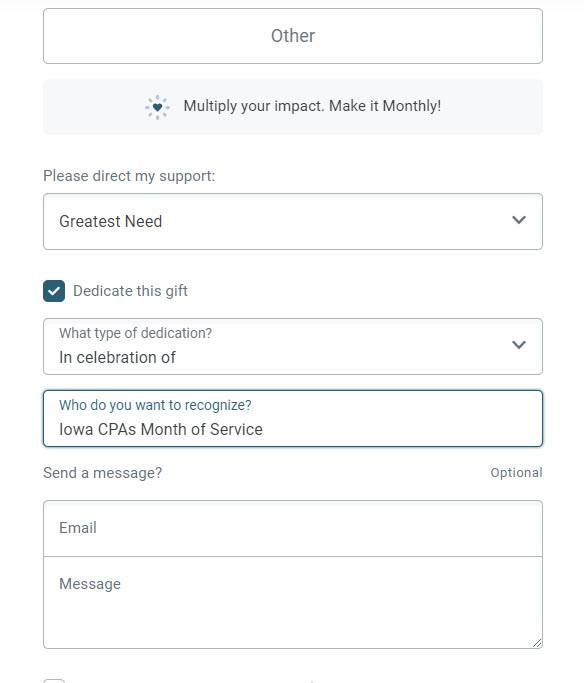Click the In celebration of selected value
584x683 pixels.
pyautogui.click(x=117, y=358)
